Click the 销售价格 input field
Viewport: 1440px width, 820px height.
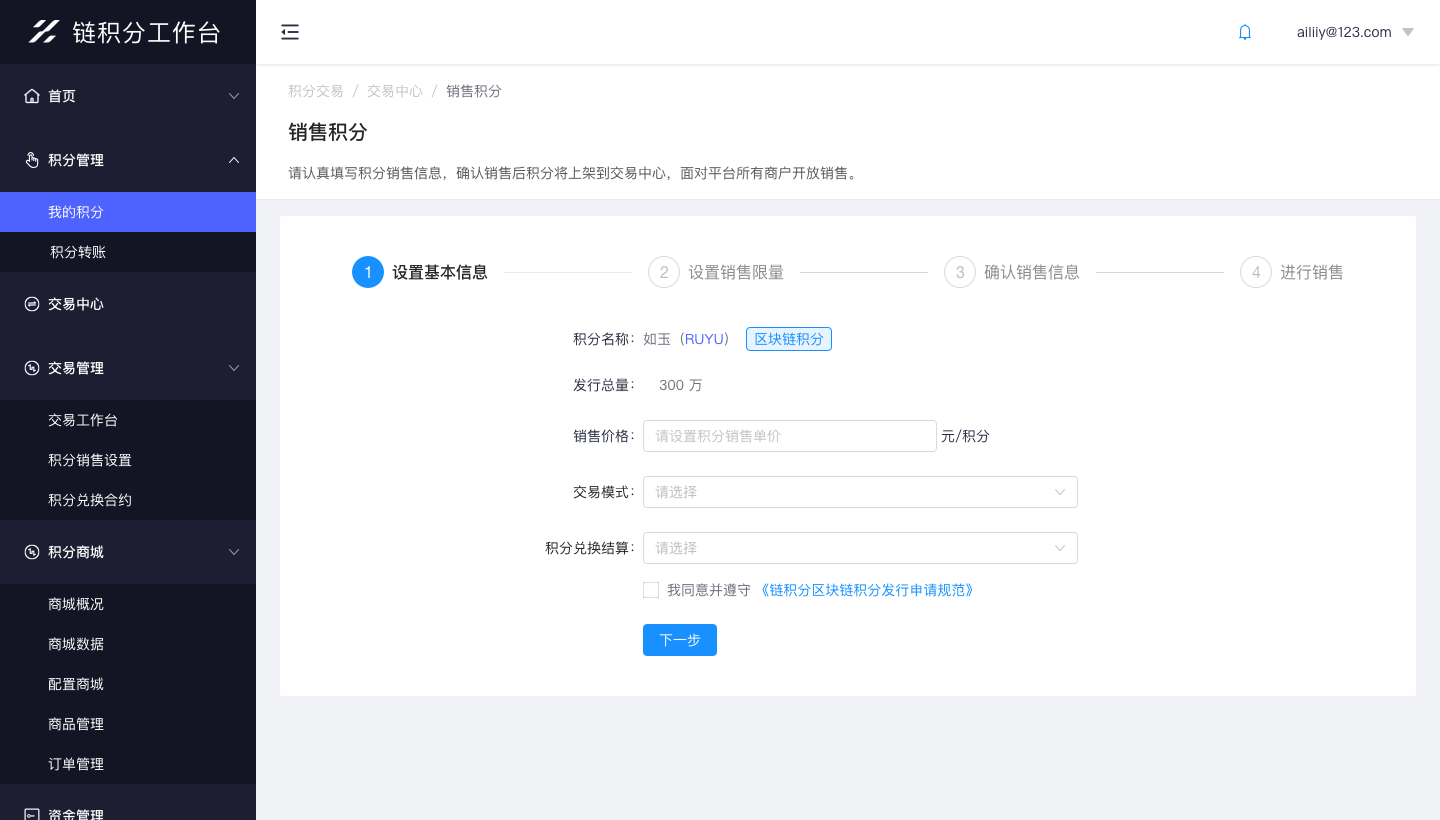[789, 435]
